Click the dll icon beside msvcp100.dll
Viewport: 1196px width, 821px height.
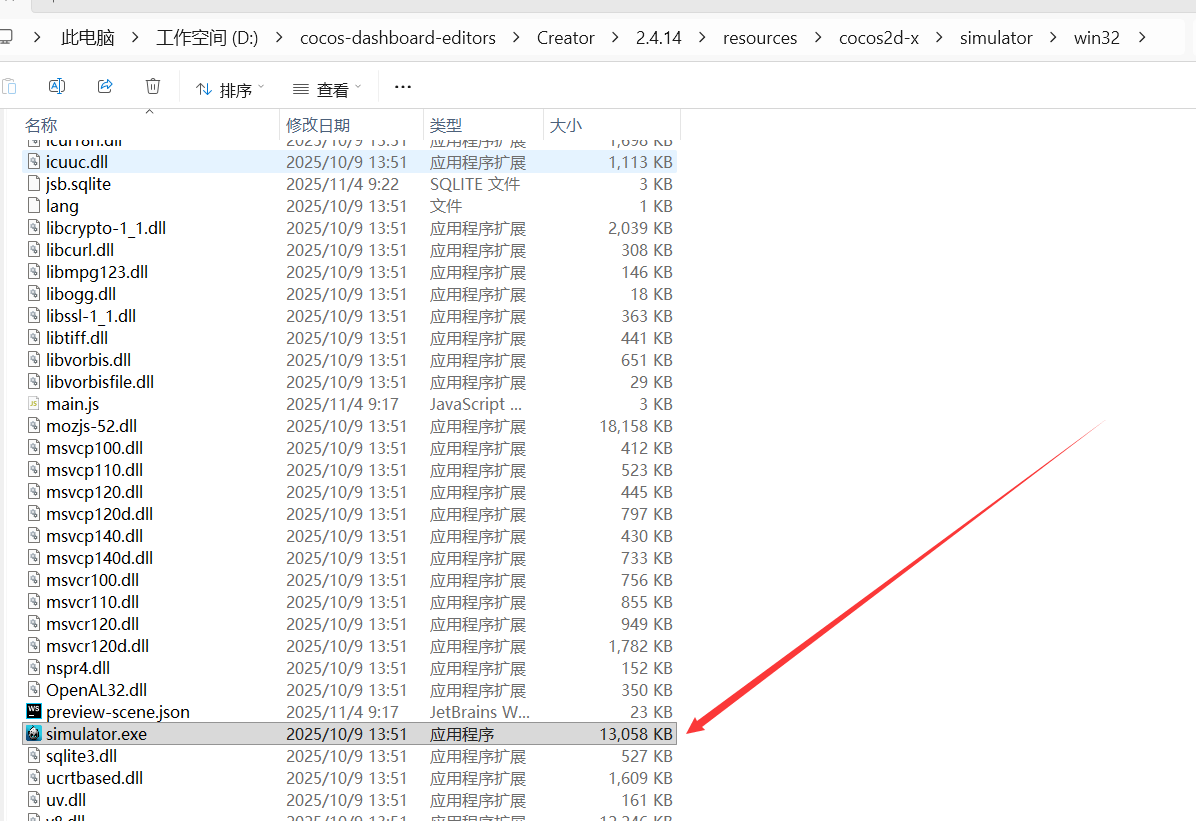[x=34, y=448]
